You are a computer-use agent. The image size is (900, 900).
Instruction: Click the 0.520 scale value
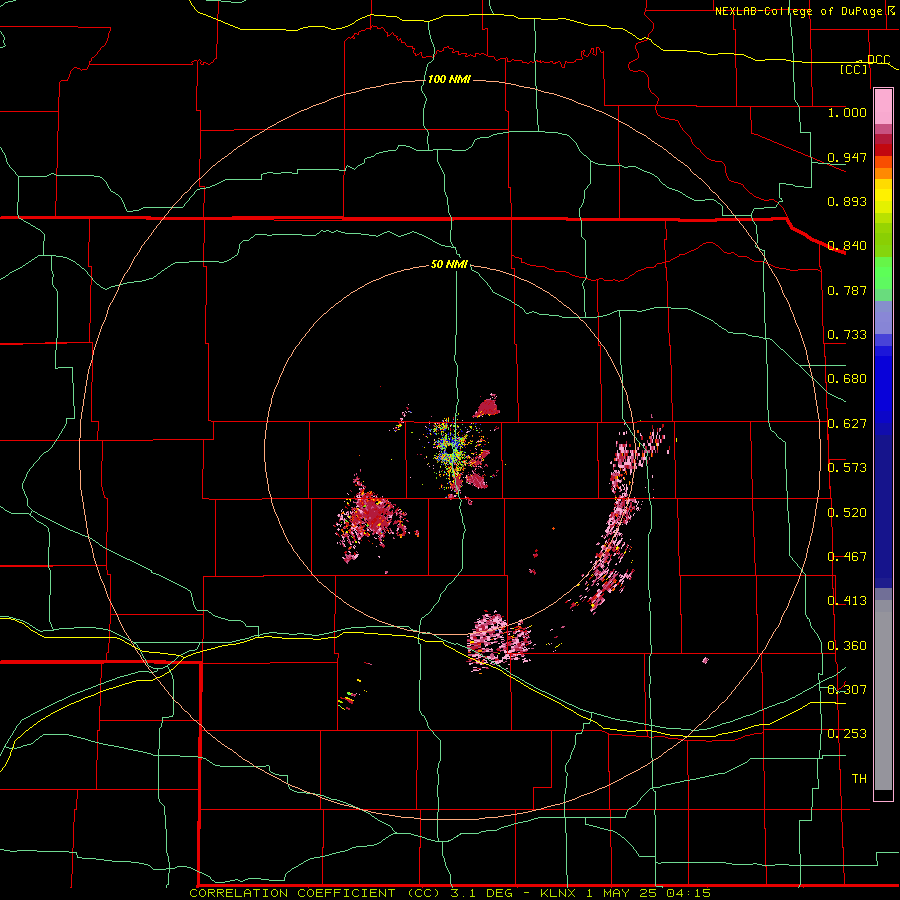click(x=847, y=513)
